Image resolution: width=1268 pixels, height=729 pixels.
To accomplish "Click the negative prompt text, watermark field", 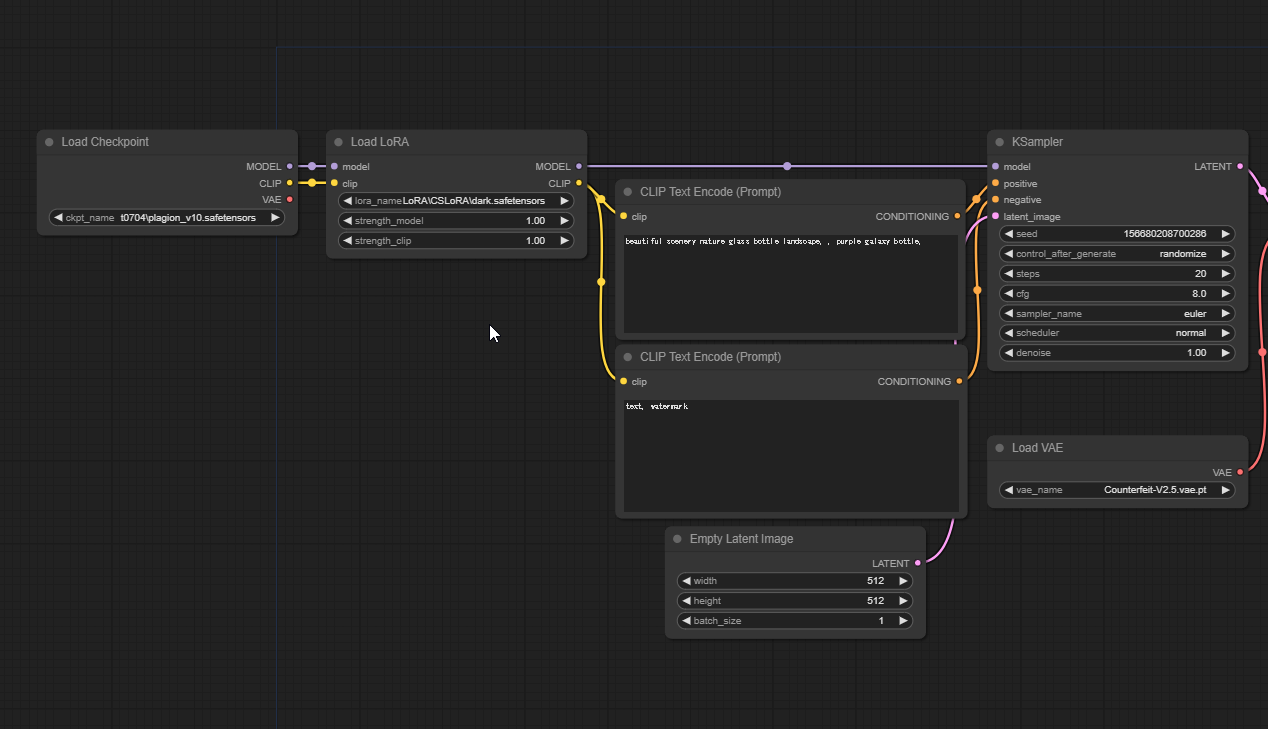I will click(x=790, y=455).
